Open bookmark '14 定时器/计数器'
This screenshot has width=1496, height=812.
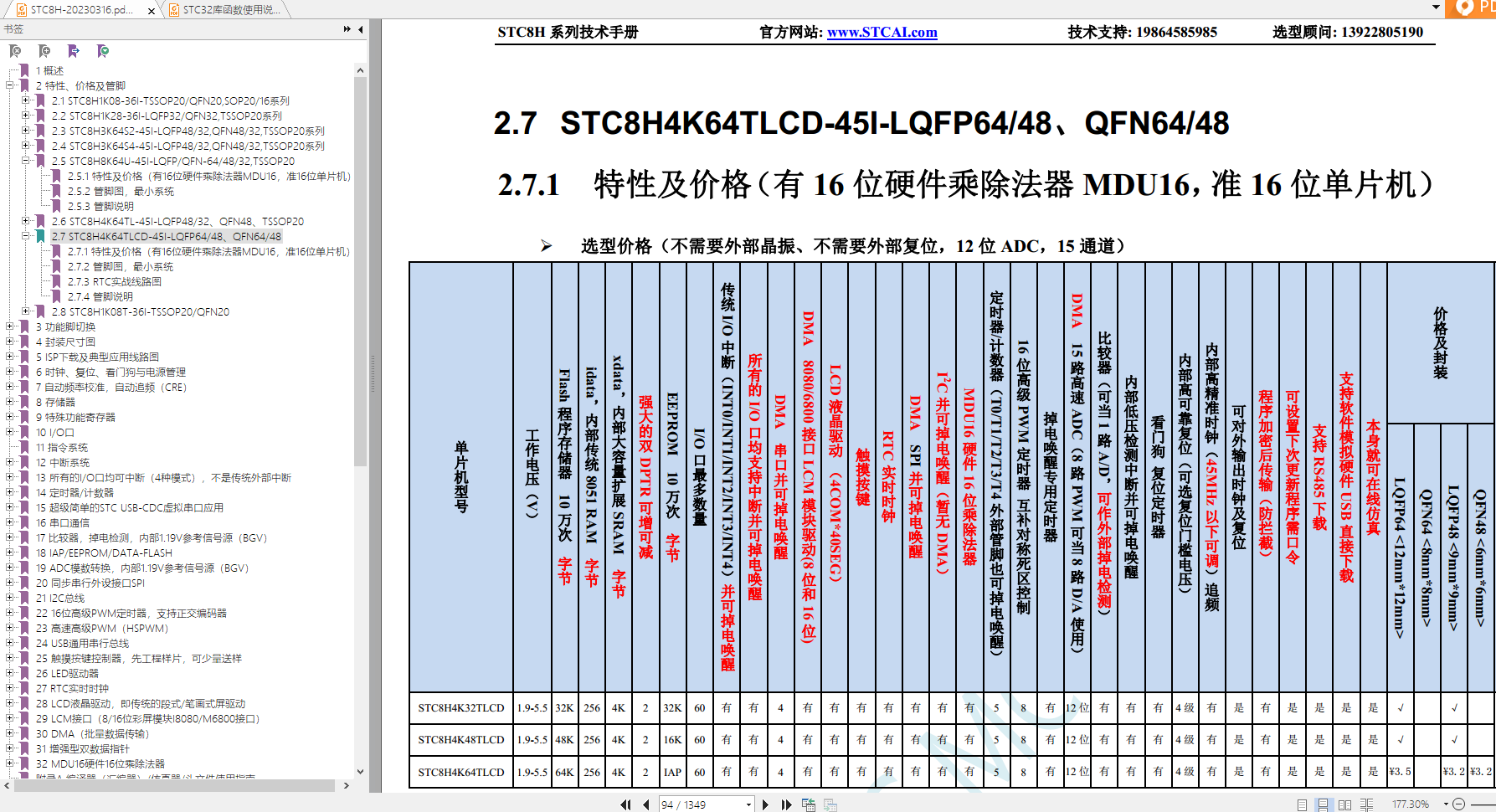(75, 492)
